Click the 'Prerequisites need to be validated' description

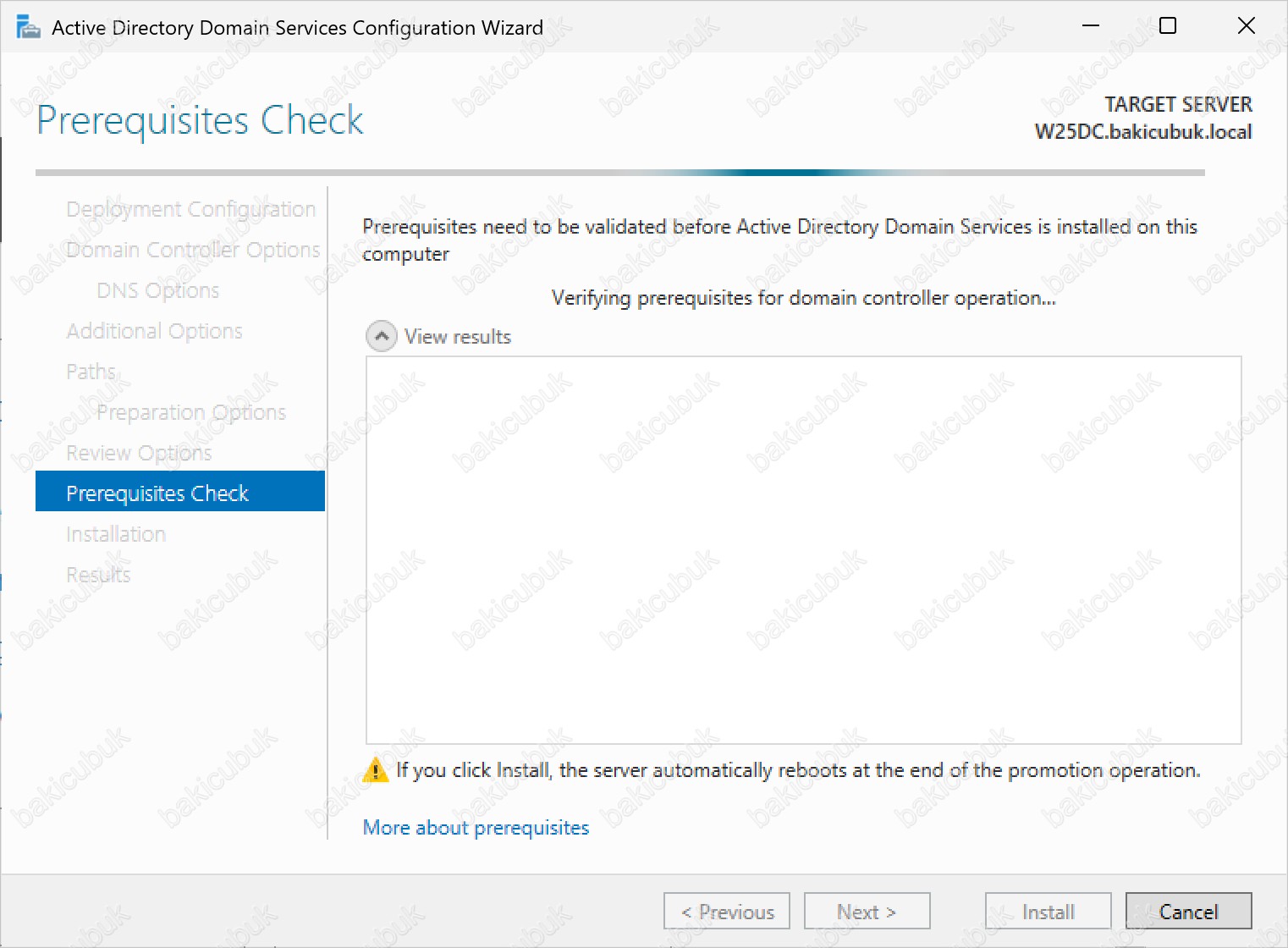coord(779,240)
